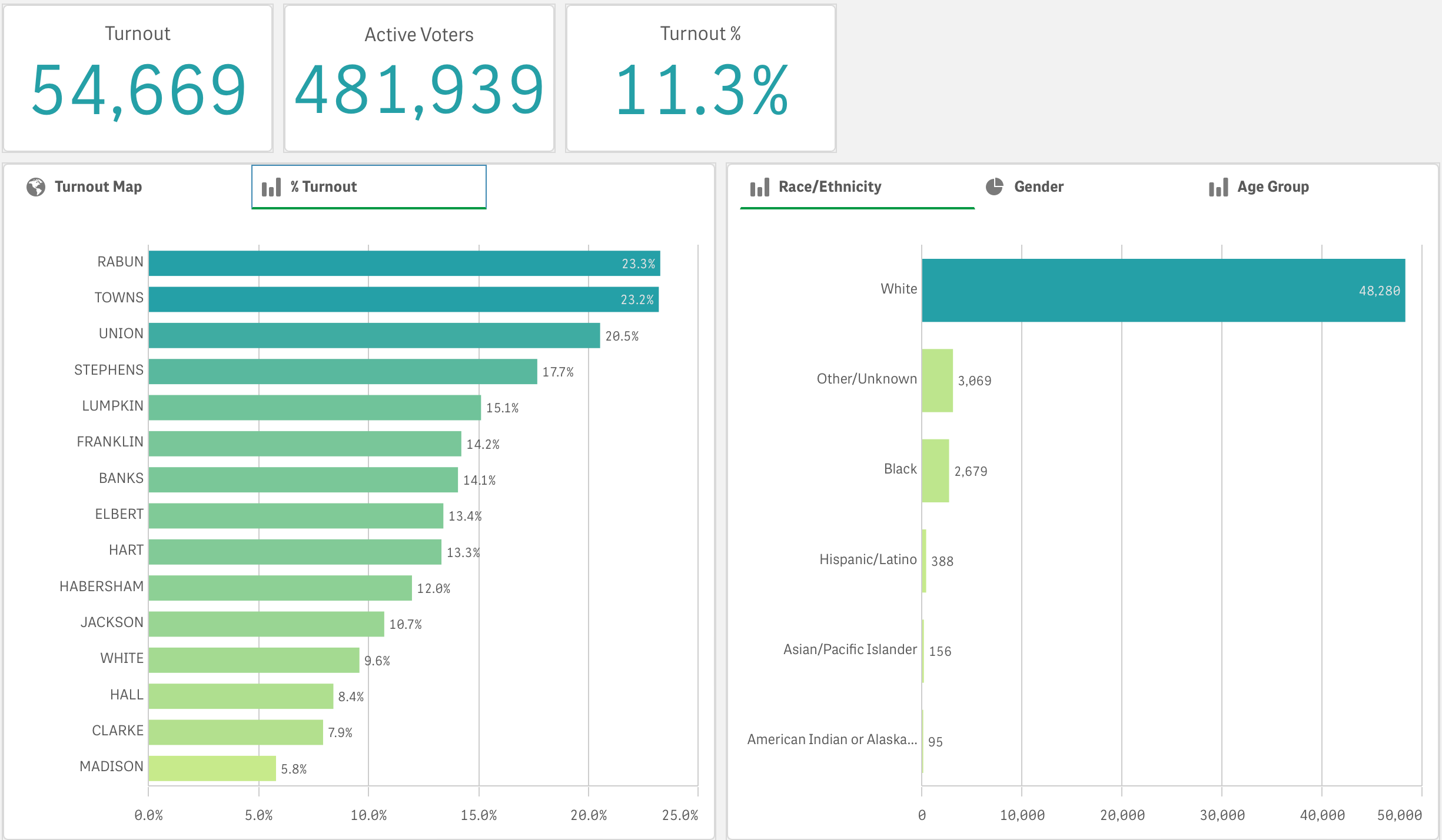Viewport: 1442px width, 840px height.
Task: Select the Other/Unknown bar showing 3,069
Action: pyautogui.click(x=937, y=381)
